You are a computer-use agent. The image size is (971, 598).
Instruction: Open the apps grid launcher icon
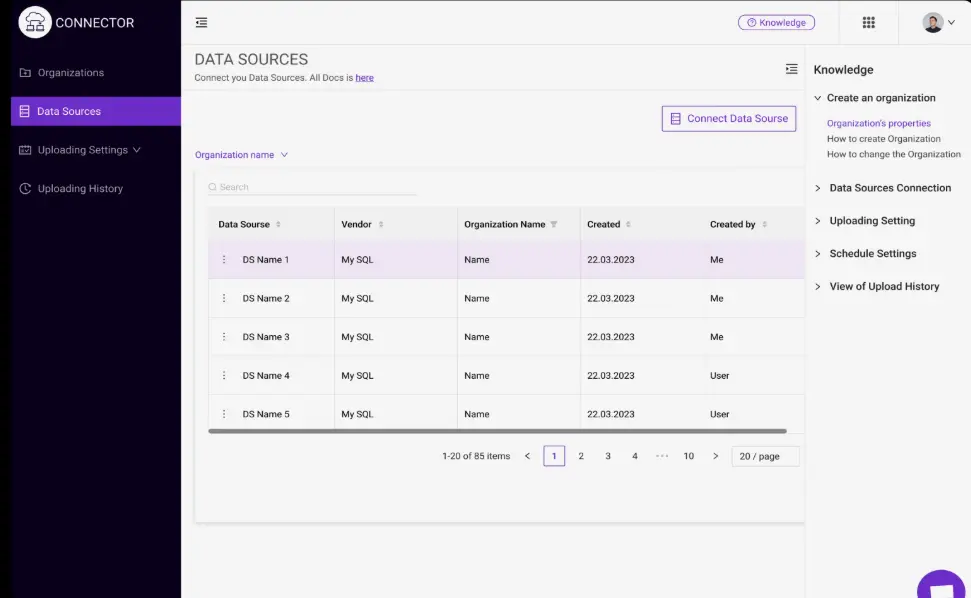pyautogui.click(x=868, y=23)
